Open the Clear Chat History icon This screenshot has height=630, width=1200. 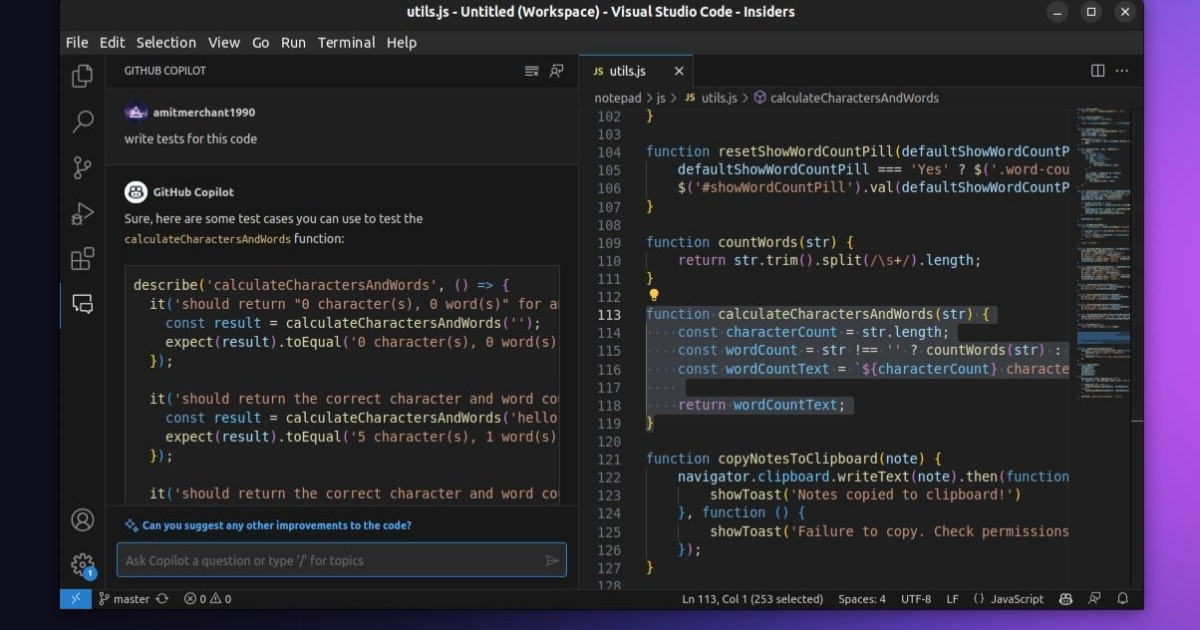click(531, 71)
